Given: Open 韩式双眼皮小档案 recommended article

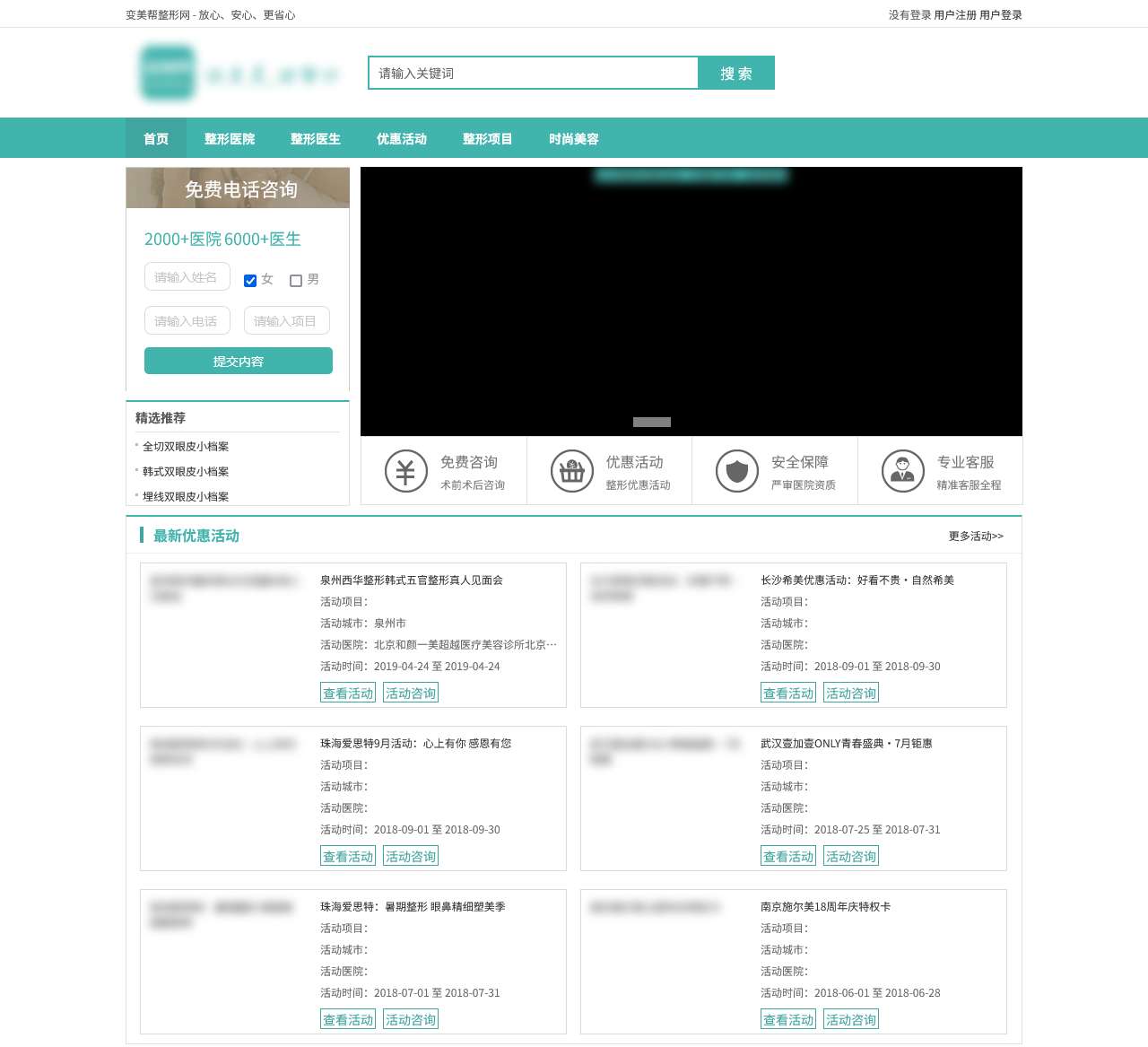Looking at the screenshot, I should 186,471.
